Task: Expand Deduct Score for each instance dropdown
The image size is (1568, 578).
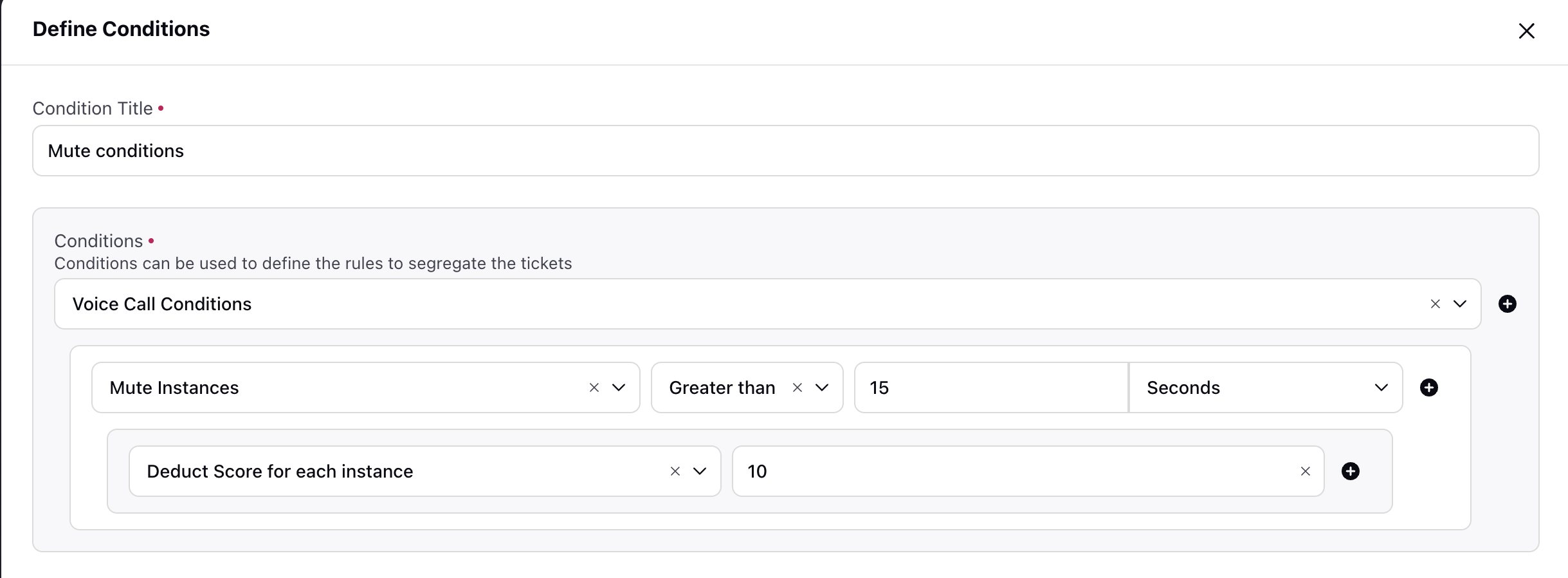Action: 700,471
